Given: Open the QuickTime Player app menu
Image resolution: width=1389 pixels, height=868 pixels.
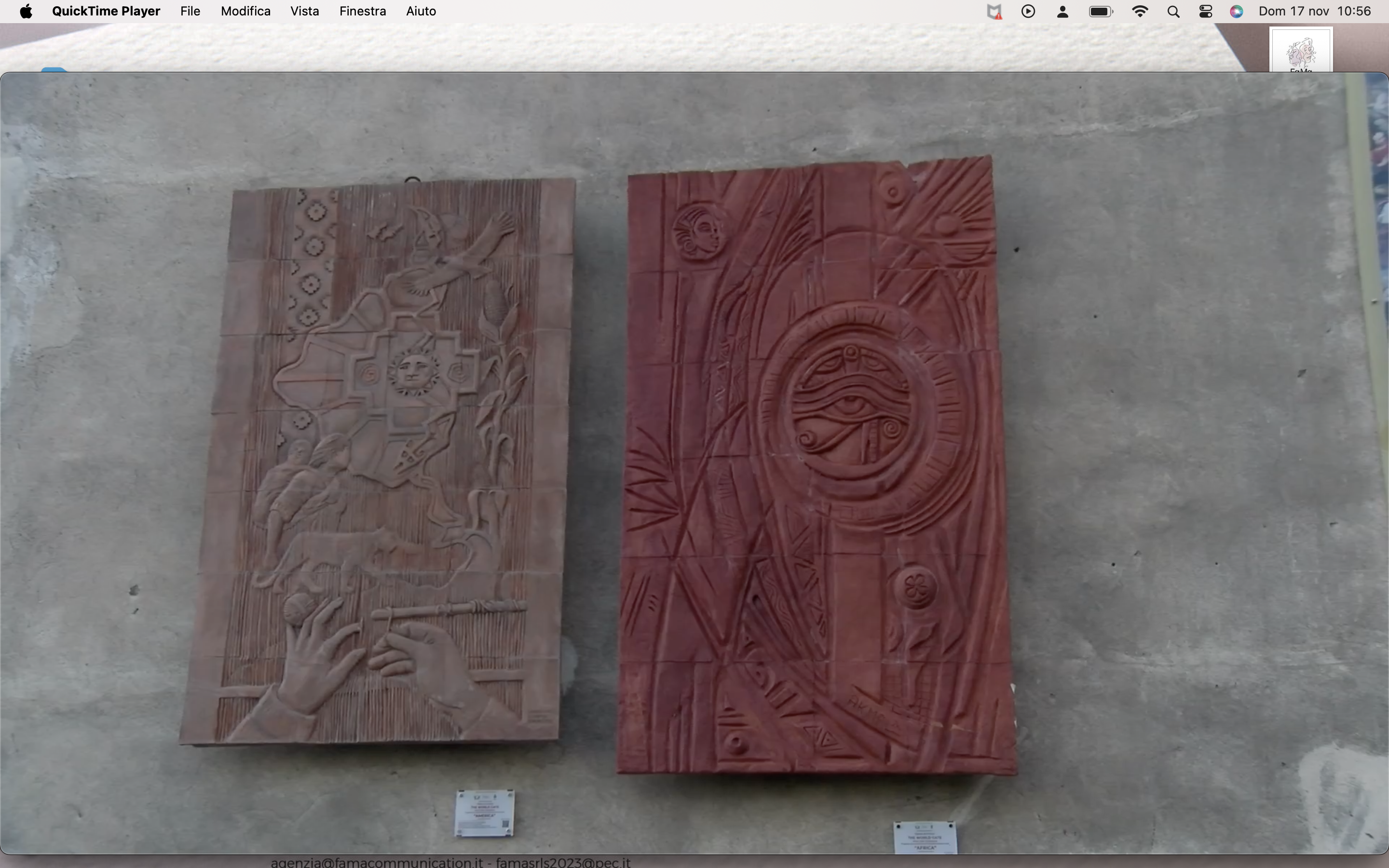Looking at the screenshot, I should pos(106,12).
